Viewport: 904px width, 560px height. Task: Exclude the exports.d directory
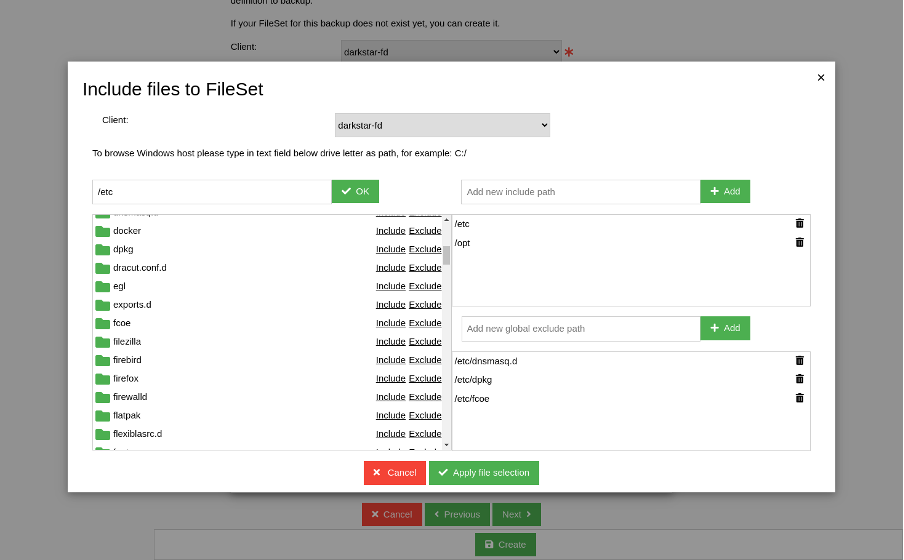pyautogui.click(x=425, y=305)
